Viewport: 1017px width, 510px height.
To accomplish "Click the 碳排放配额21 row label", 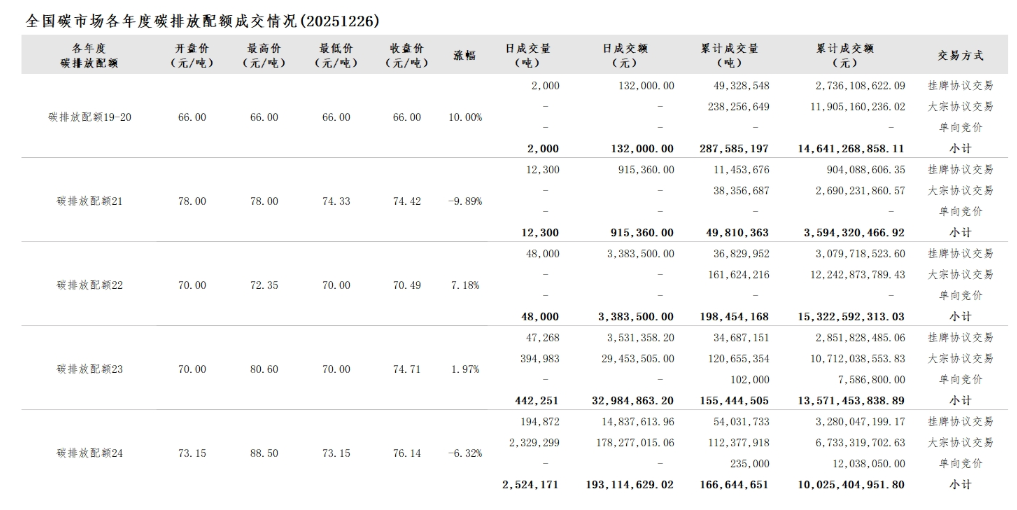I will [x=89, y=201].
